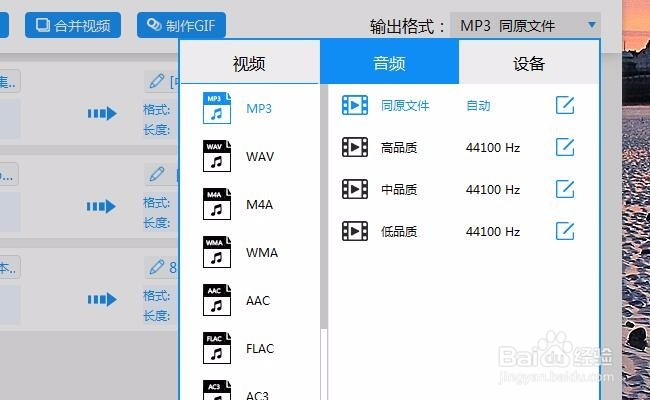Image resolution: width=650 pixels, height=400 pixels.
Task: Edit the 中品质 preset settings
Action: (x=565, y=189)
